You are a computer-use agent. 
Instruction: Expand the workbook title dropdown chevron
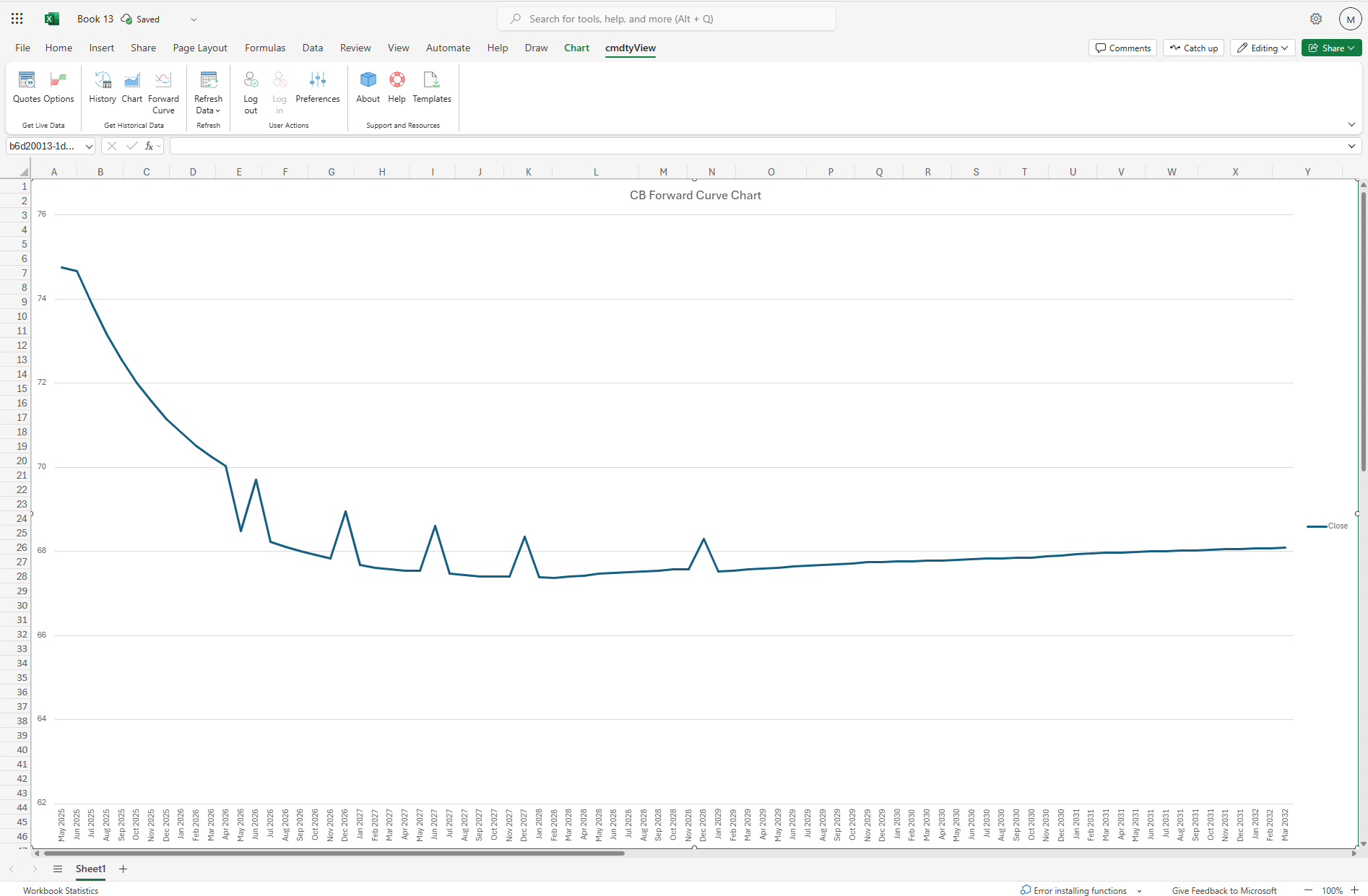194,19
